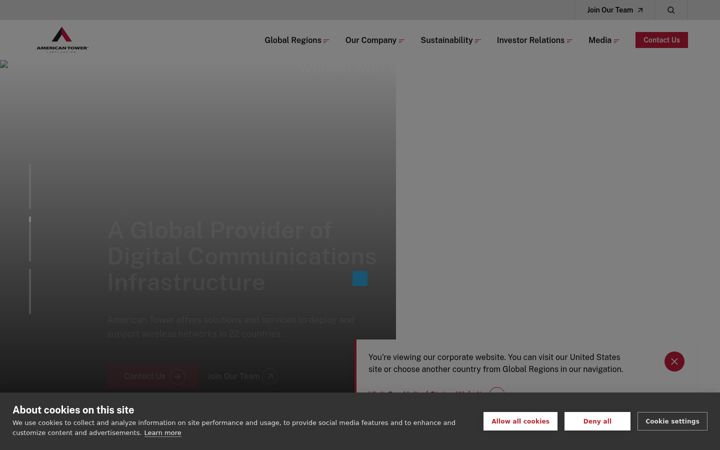Screen dimensions: 720x450
Task: Click the broken image icon below the logo
Action: click(4, 64)
